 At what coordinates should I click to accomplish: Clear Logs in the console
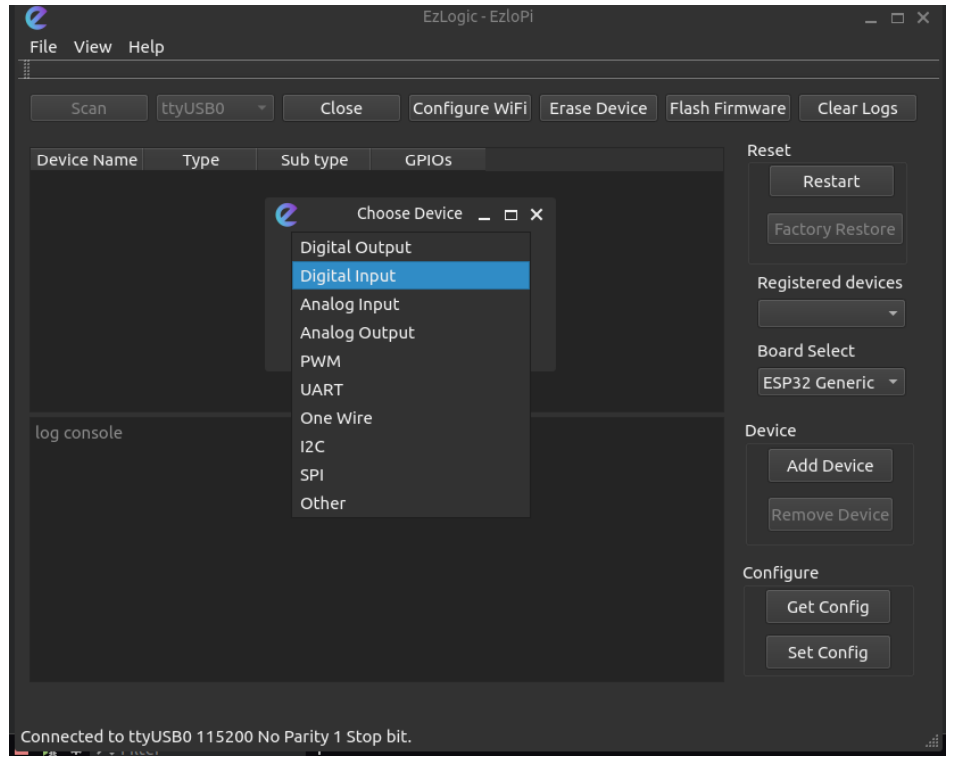point(857,108)
